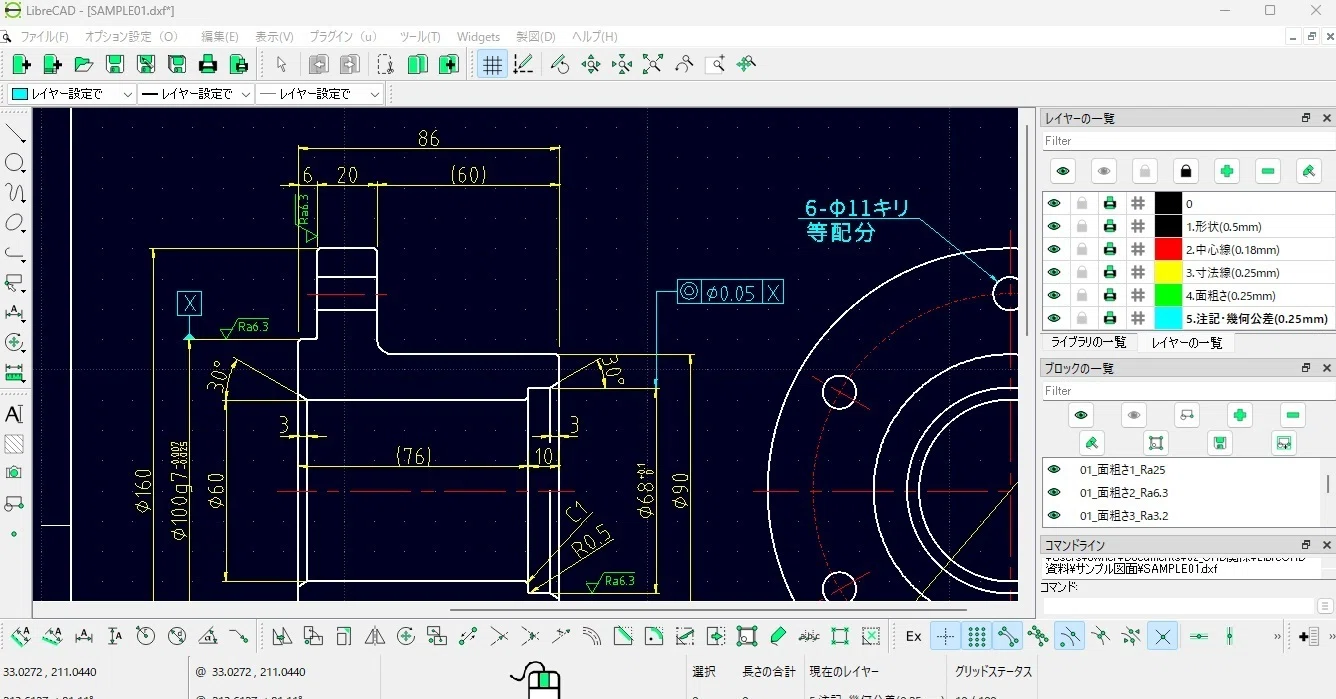Viewport: 1336px width, 699px height.
Task: Toggle visibility of block 01_面粗さ2_Ra6.3
Action: 1054,492
